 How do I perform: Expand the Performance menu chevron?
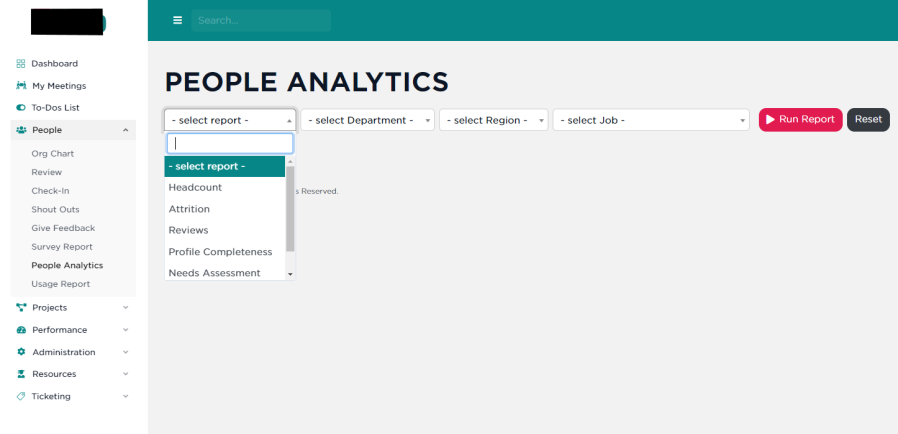[125, 330]
